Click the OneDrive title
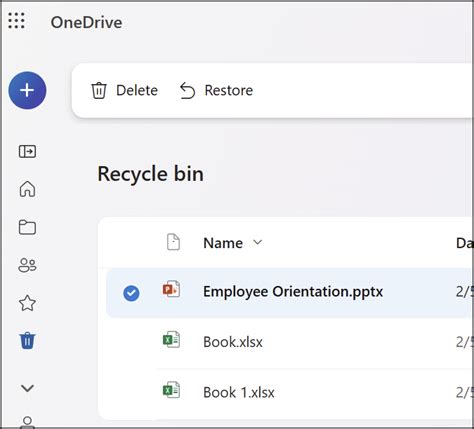The width and height of the screenshot is (474, 429). click(x=86, y=23)
